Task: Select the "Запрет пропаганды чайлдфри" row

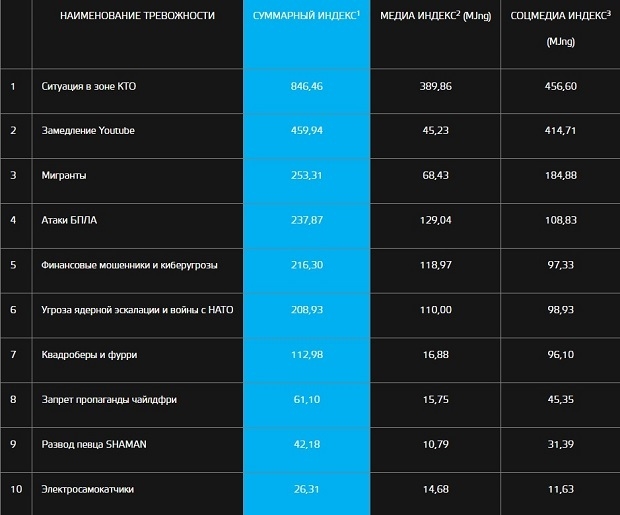Action: tap(111, 400)
